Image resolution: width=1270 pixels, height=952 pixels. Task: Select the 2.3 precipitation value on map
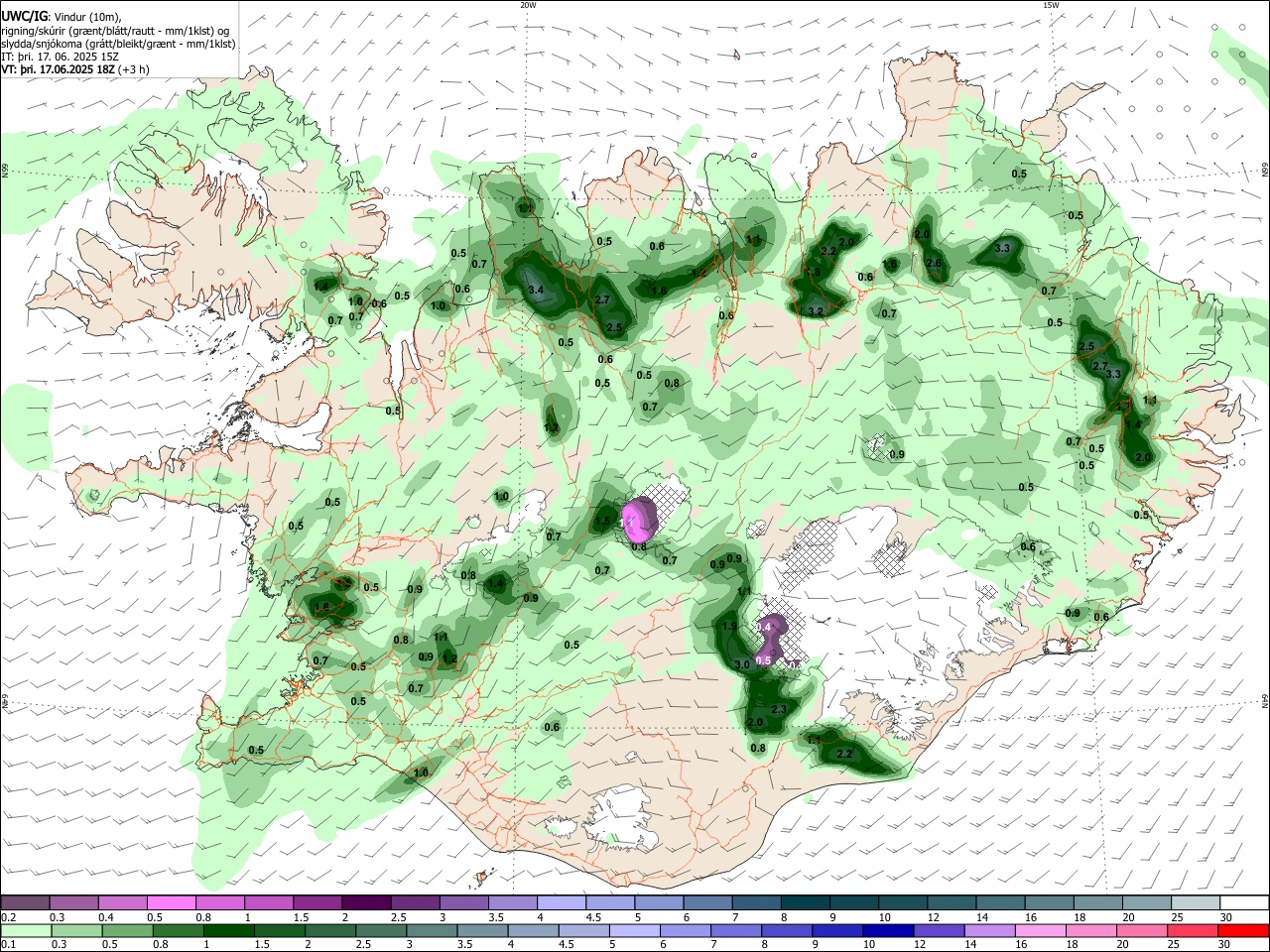click(778, 709)
